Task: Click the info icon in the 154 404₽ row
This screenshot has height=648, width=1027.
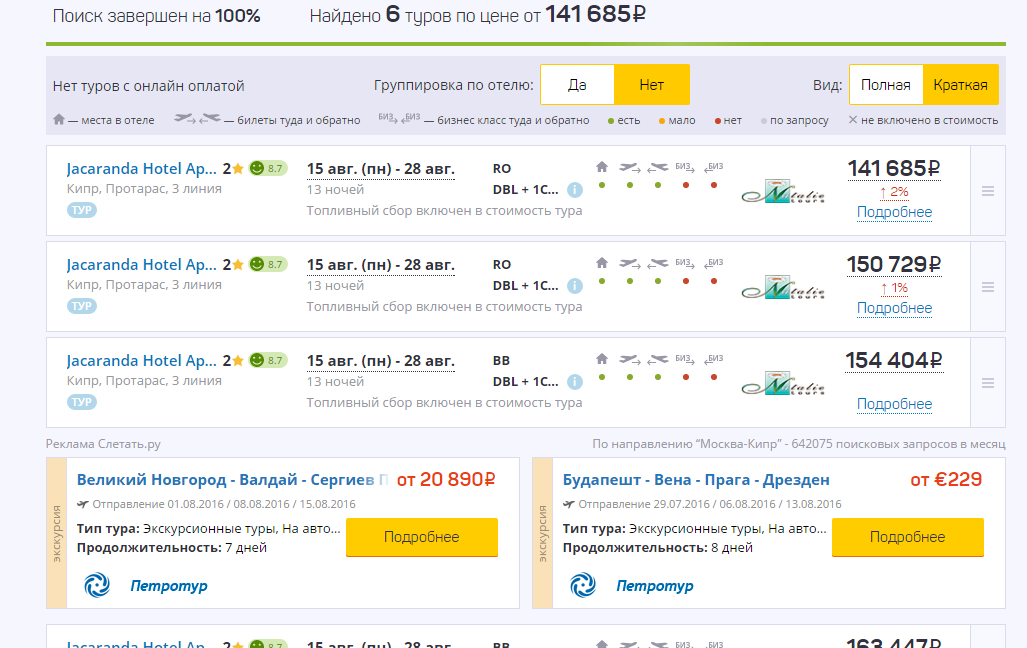Action: [x=575, y=382]
